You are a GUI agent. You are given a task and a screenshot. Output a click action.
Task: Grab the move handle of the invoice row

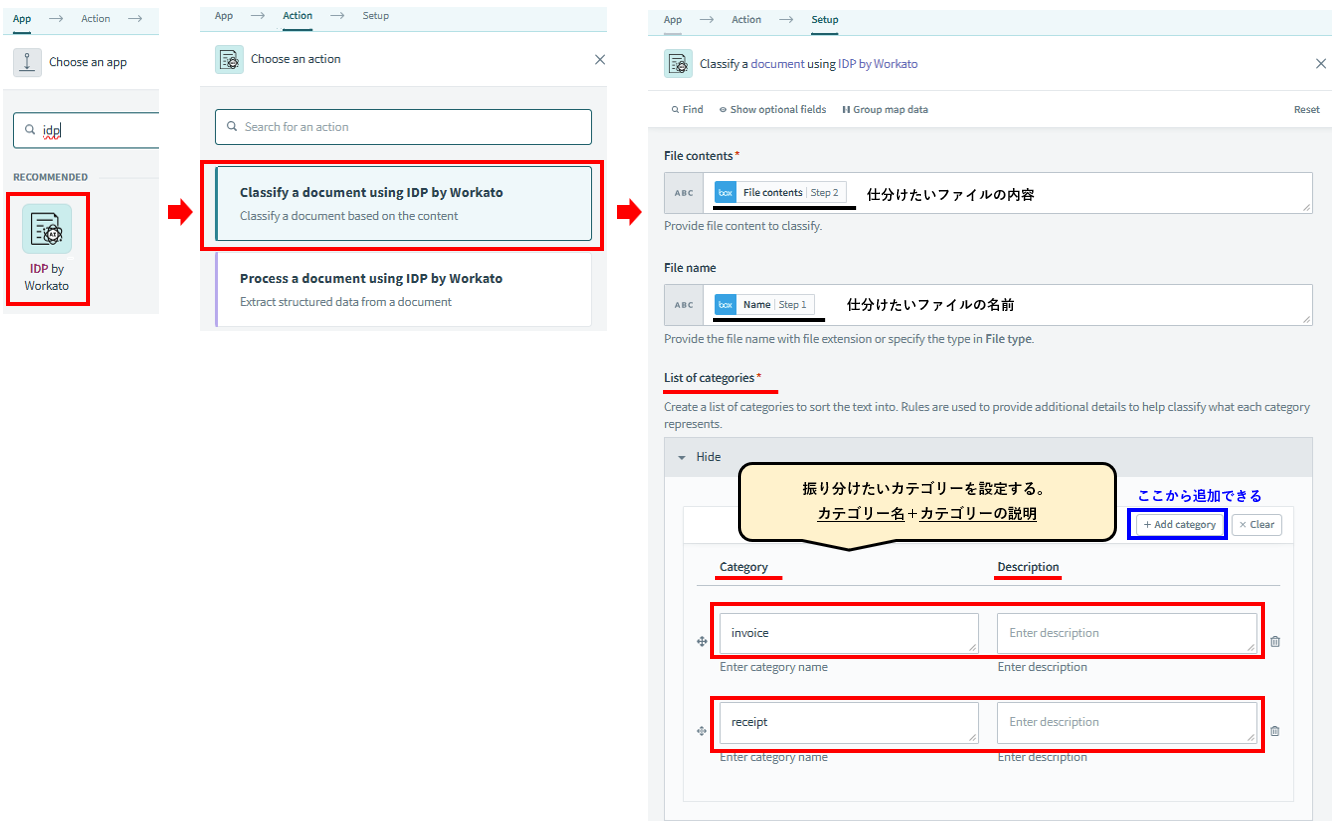click(702, 642)
